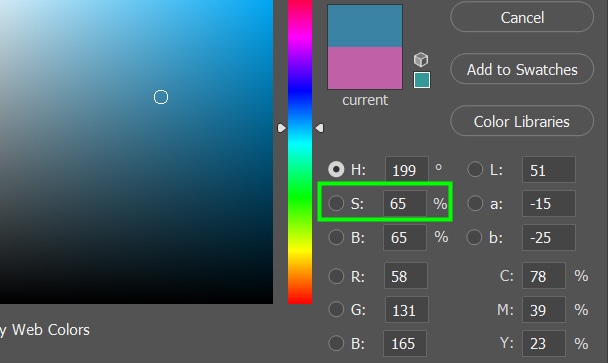608x363 pixels.
Task: Click the hue value field showing 199
Action: pyautogui.click(x=407, y=170)
